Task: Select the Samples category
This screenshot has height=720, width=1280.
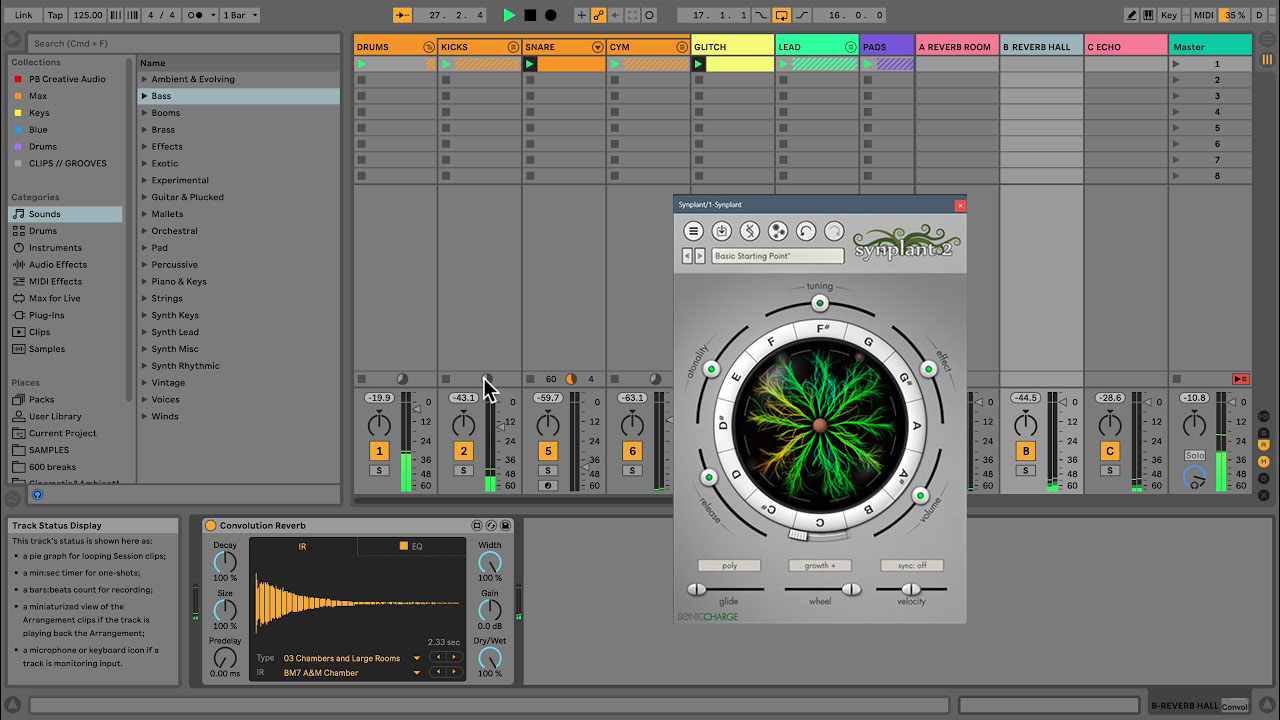Action: tap(65, 349)
